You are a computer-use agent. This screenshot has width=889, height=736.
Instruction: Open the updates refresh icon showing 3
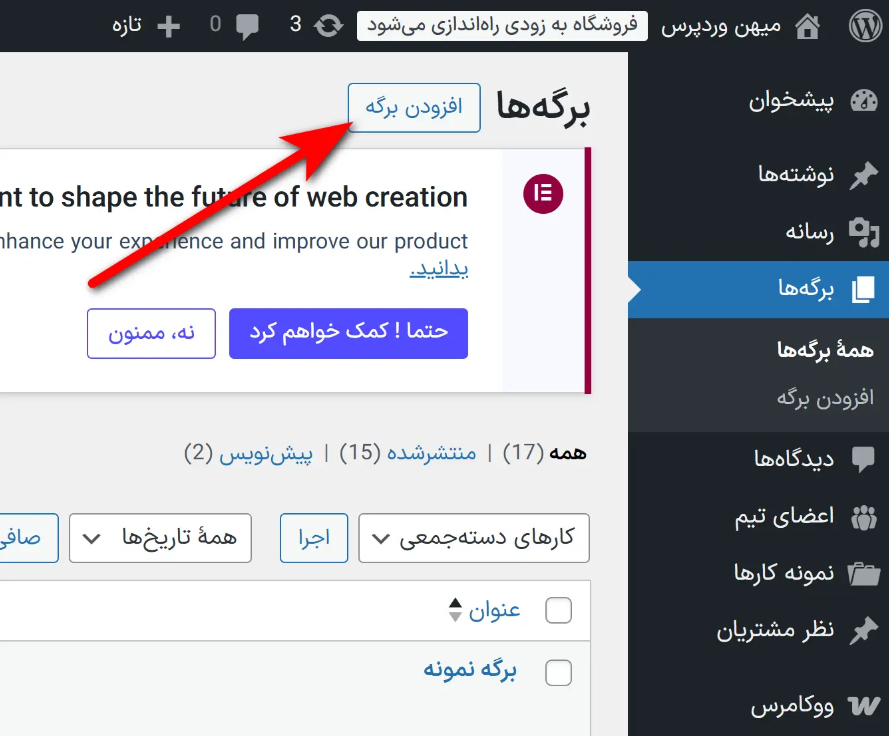329,25
